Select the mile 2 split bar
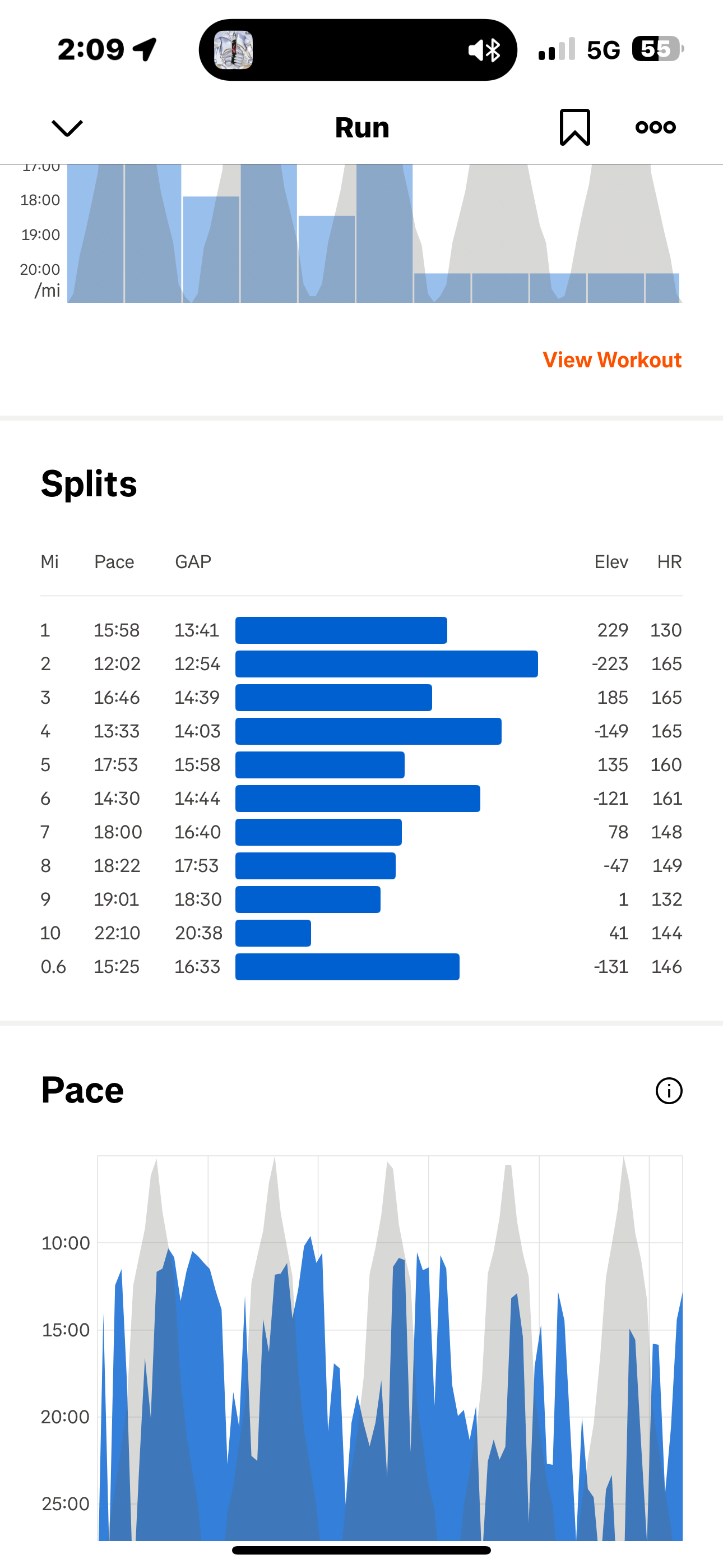Image resolution: width=723 pixels, height=1568 pixels. tap(387, 663)
